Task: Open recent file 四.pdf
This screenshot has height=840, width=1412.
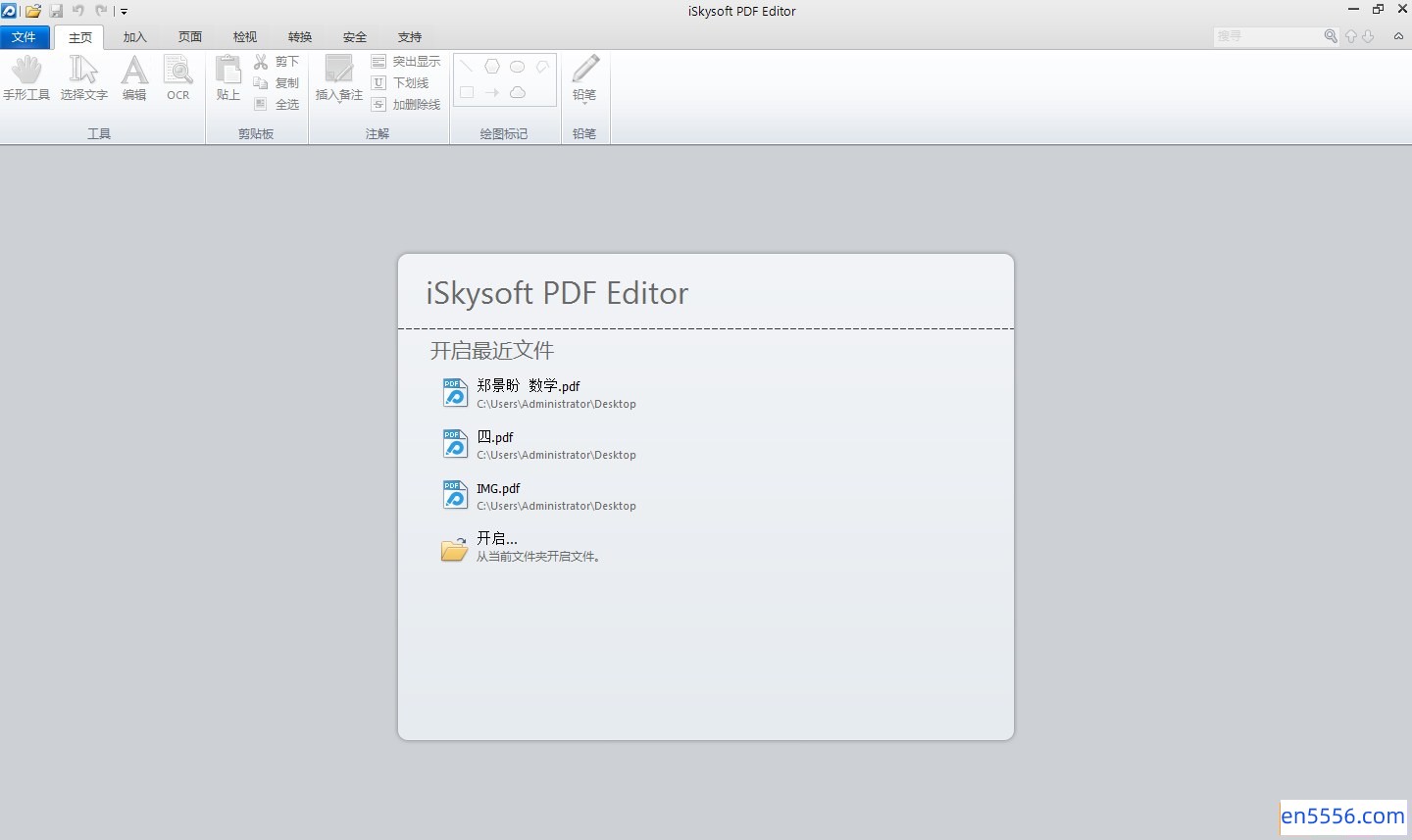Action: (x=495, y=438)
